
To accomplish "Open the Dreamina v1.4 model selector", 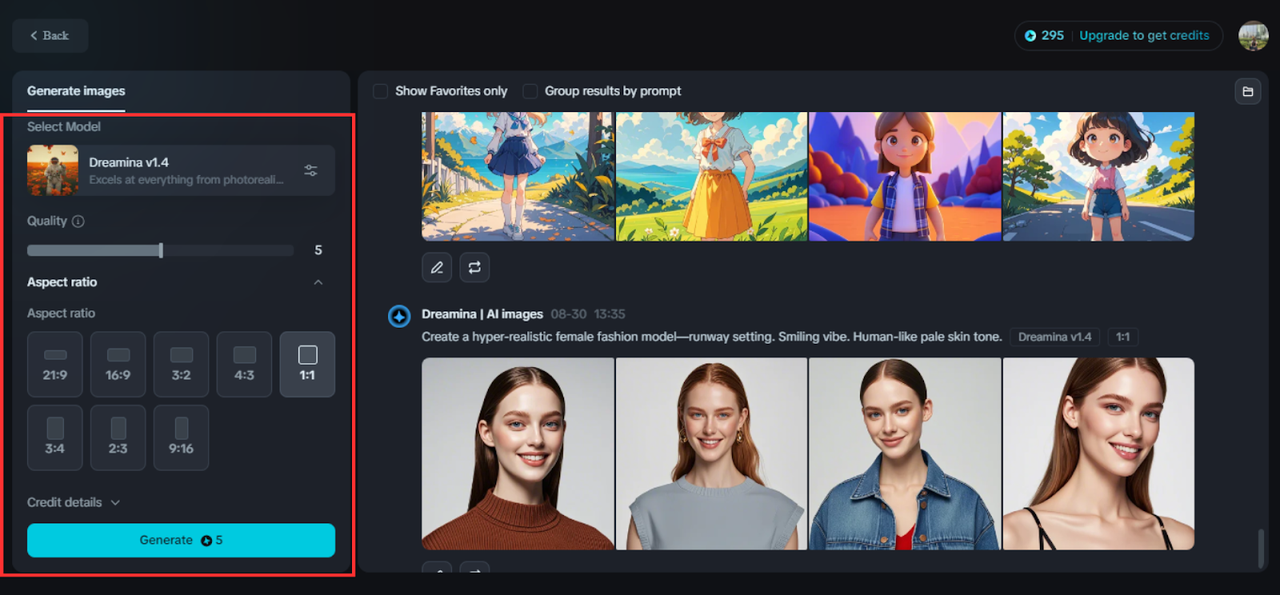I will [x=181, y=170].
